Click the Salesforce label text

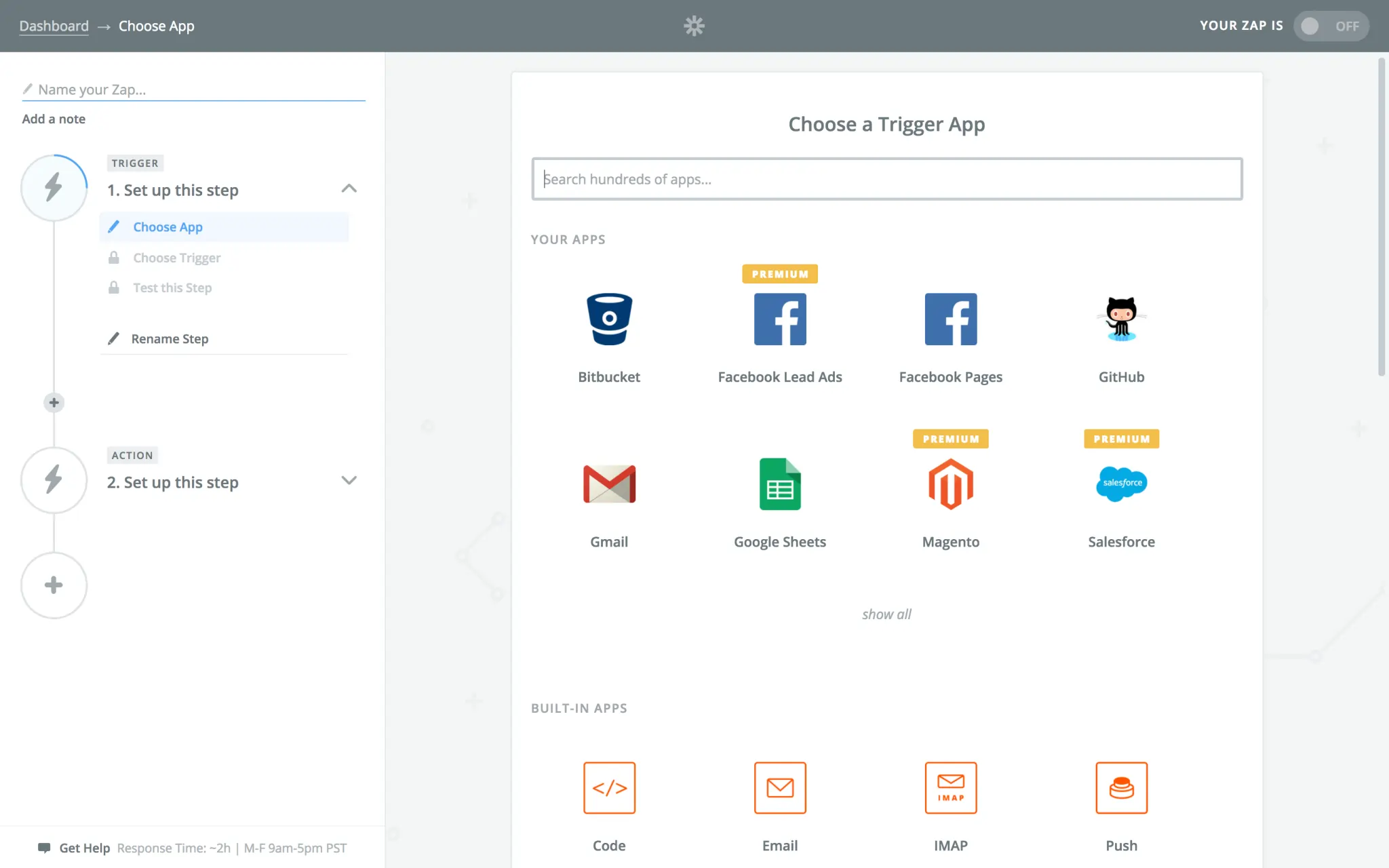pos(1121,542)
